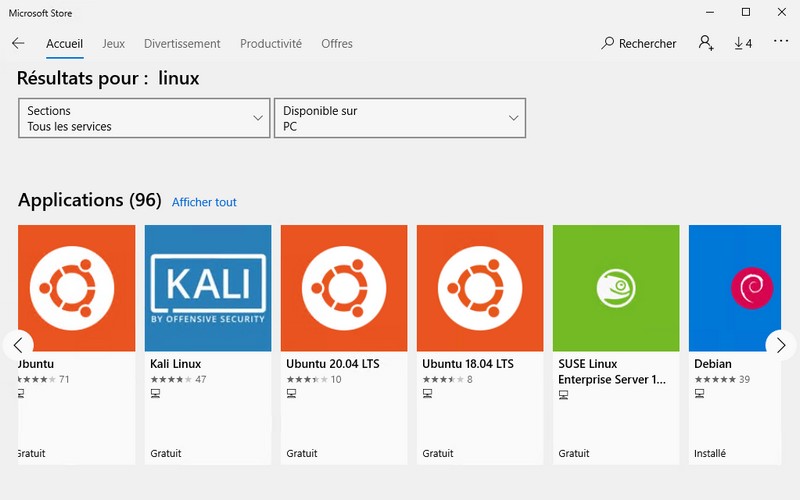
Task: Minimize the Microsoft Store window
Action: [x=709, y=13]
